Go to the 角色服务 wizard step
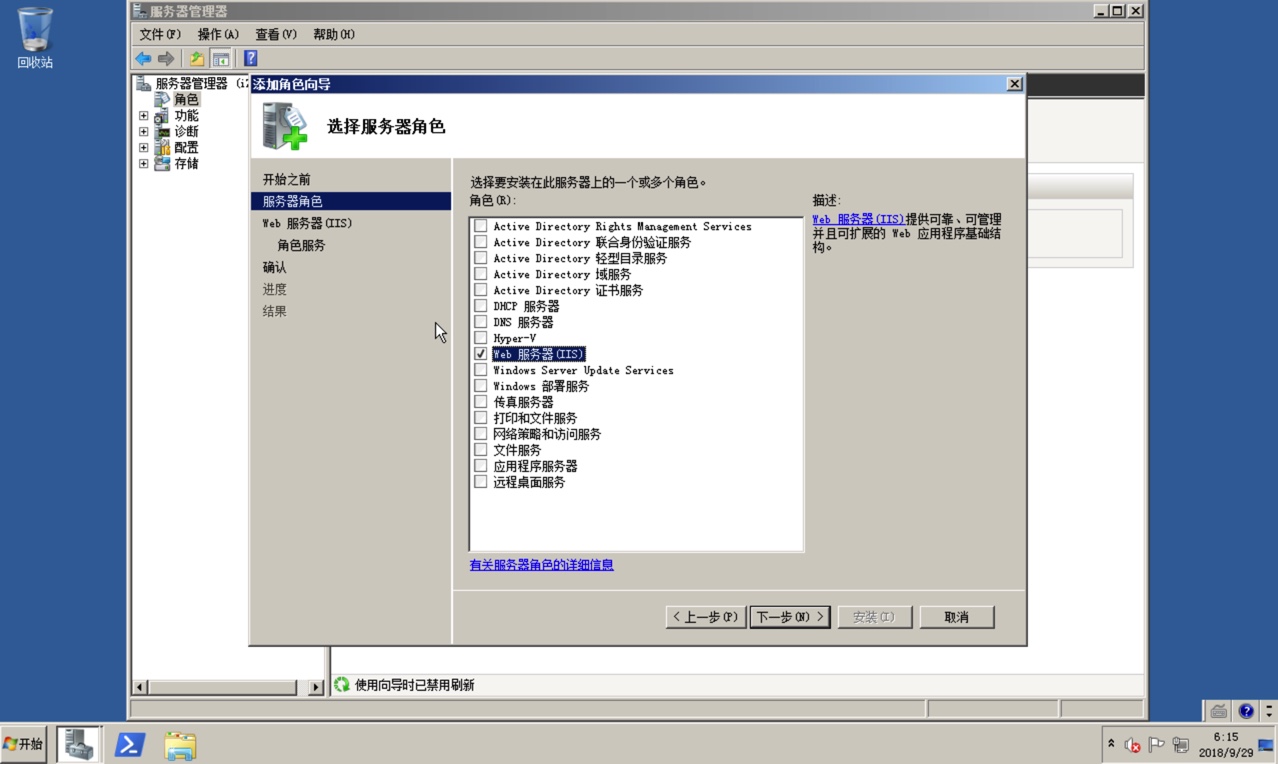Screen dimensions: 1278x764 coord(301,245)
